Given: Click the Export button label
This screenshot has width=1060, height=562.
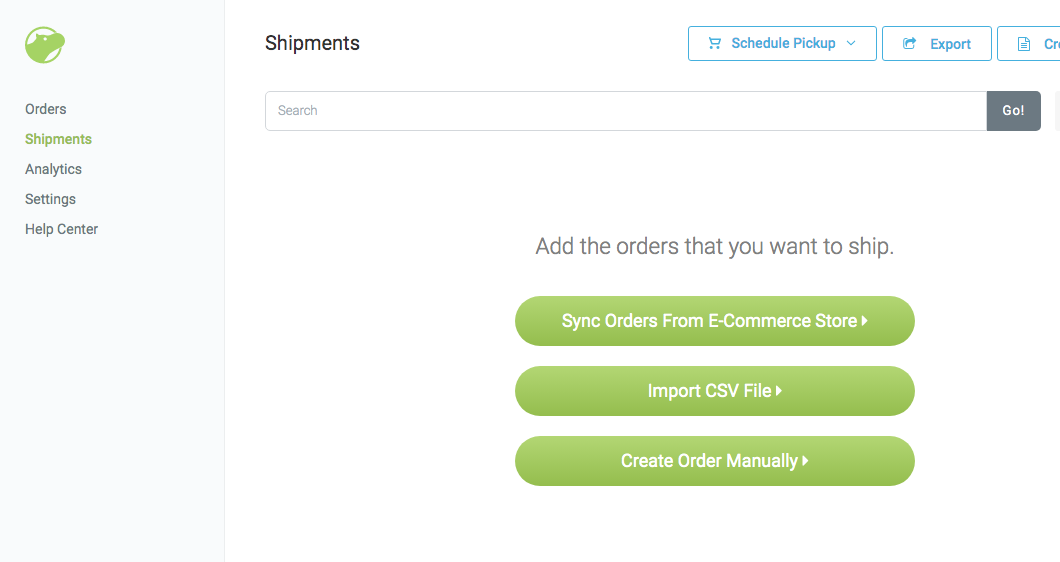Looking at the screenshot, I should click(x=950, y=44).
